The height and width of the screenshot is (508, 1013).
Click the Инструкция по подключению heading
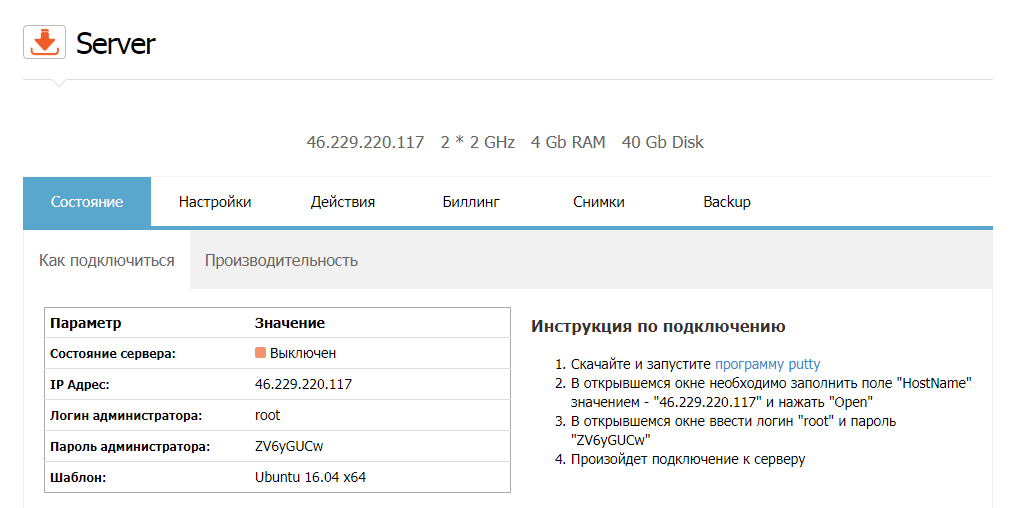(x=658, y=326)
